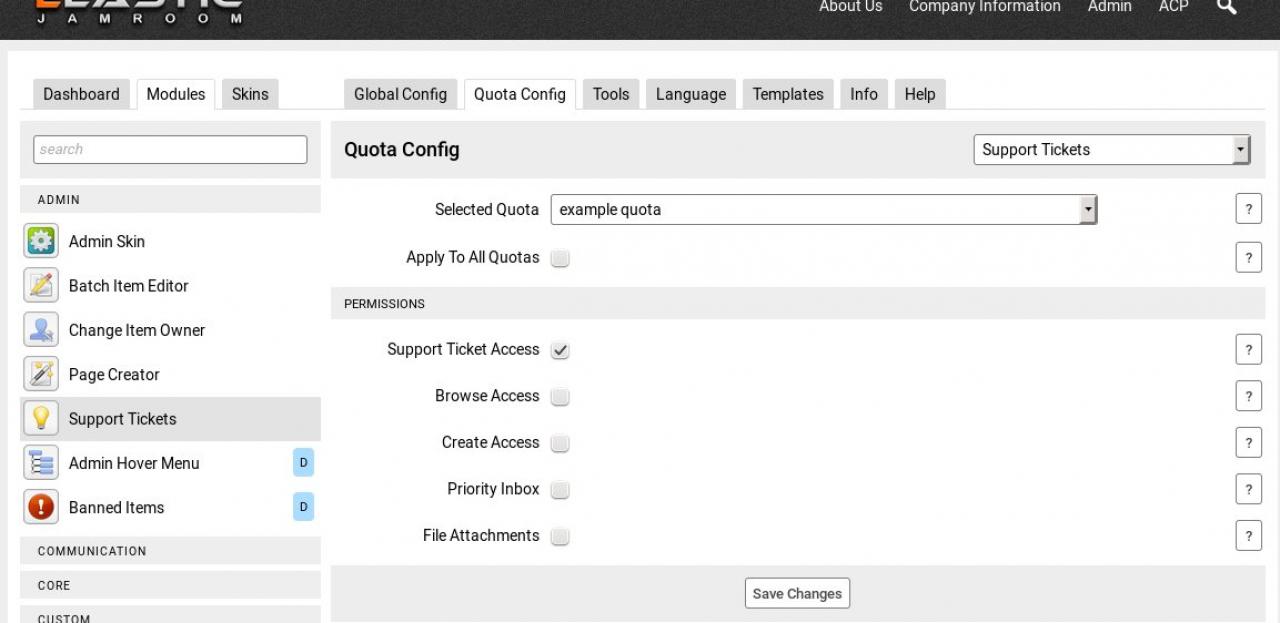This screenshot has height=623, width=1280.
Task: Enable the File Attachments checkbox
Action: click(x=560, y=536)
